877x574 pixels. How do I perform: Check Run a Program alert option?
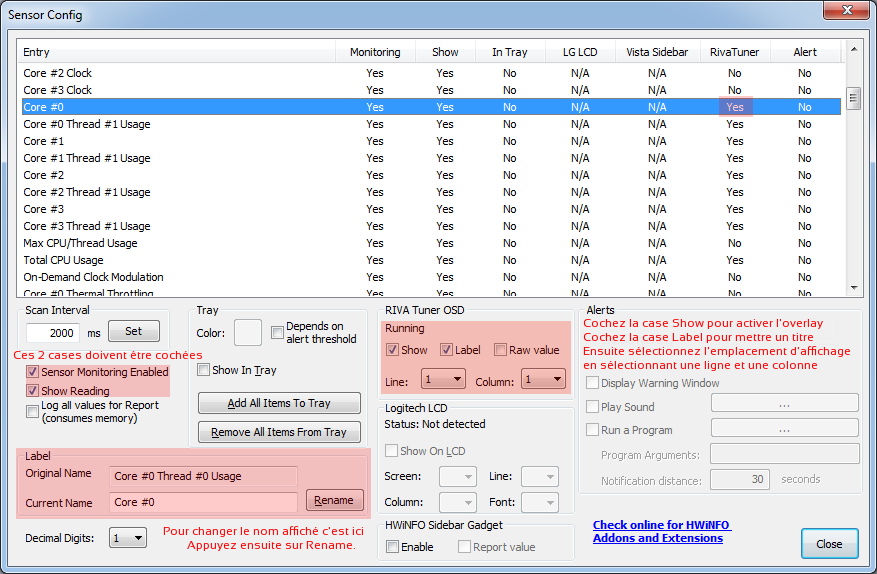[592, 430]
